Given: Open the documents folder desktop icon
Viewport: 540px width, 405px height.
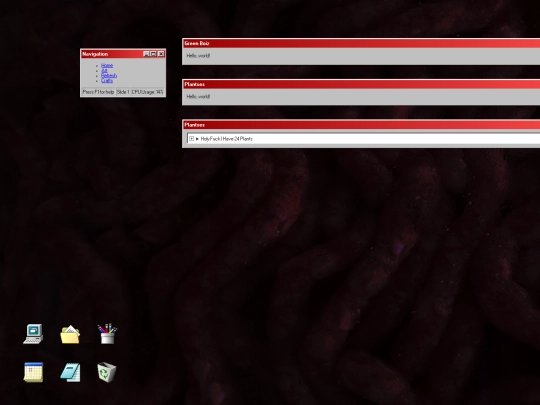Looking at the screenshot, I should pos(70,334).
